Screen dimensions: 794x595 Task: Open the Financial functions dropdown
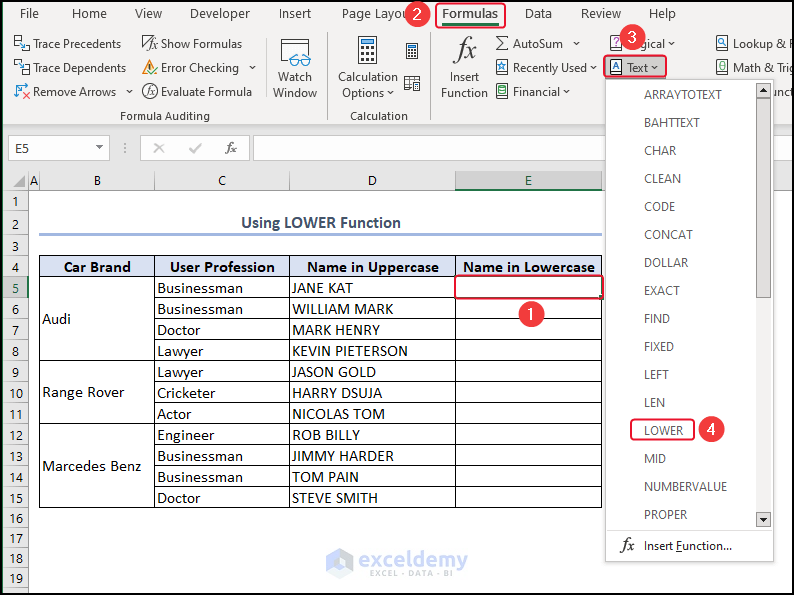pos(566,92)
